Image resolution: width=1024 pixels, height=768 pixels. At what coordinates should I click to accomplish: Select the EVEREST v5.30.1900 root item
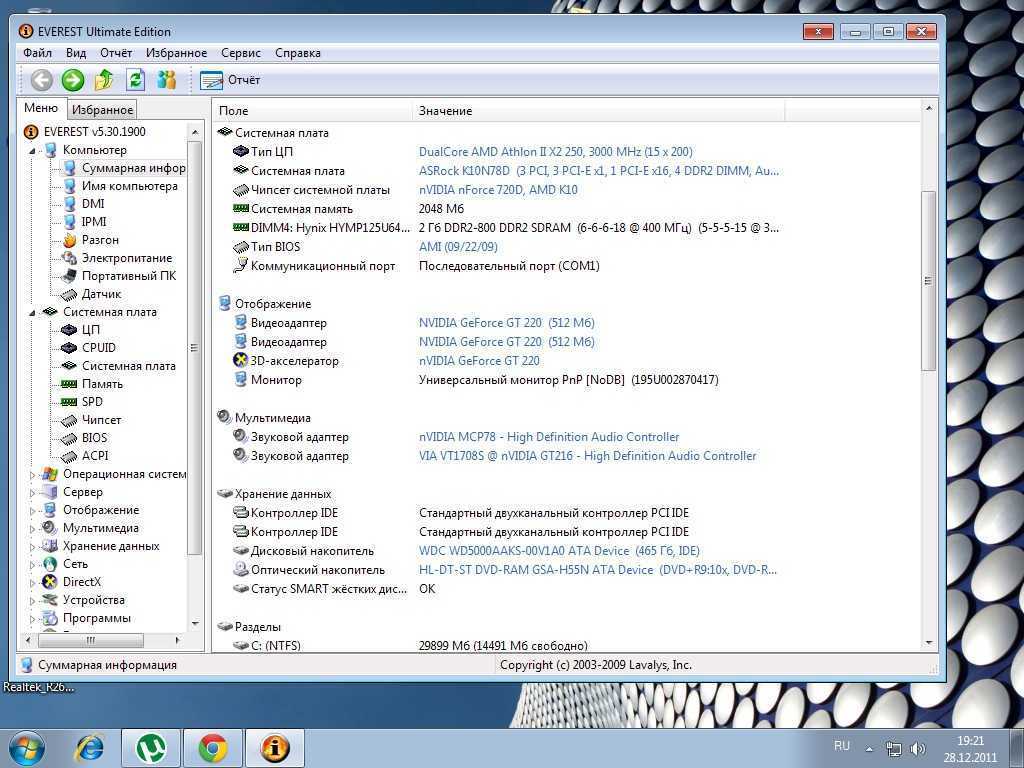(x=85, y=131)
